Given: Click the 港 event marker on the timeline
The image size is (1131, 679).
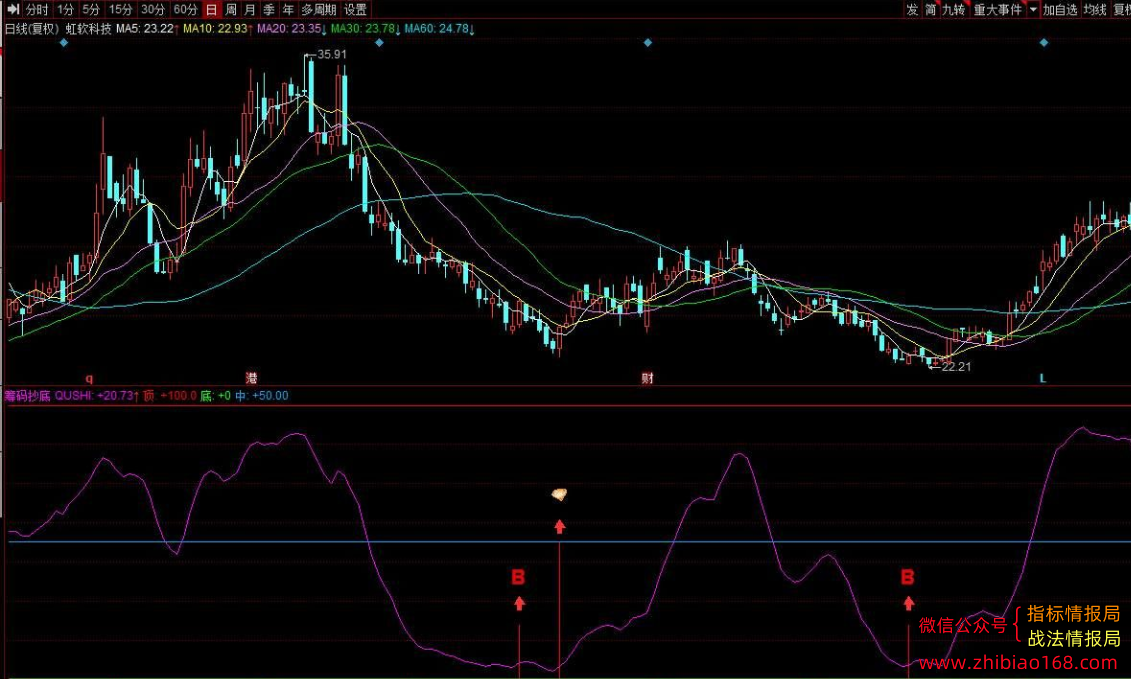Looking at the screenshot, I should (x=251, y=377).
